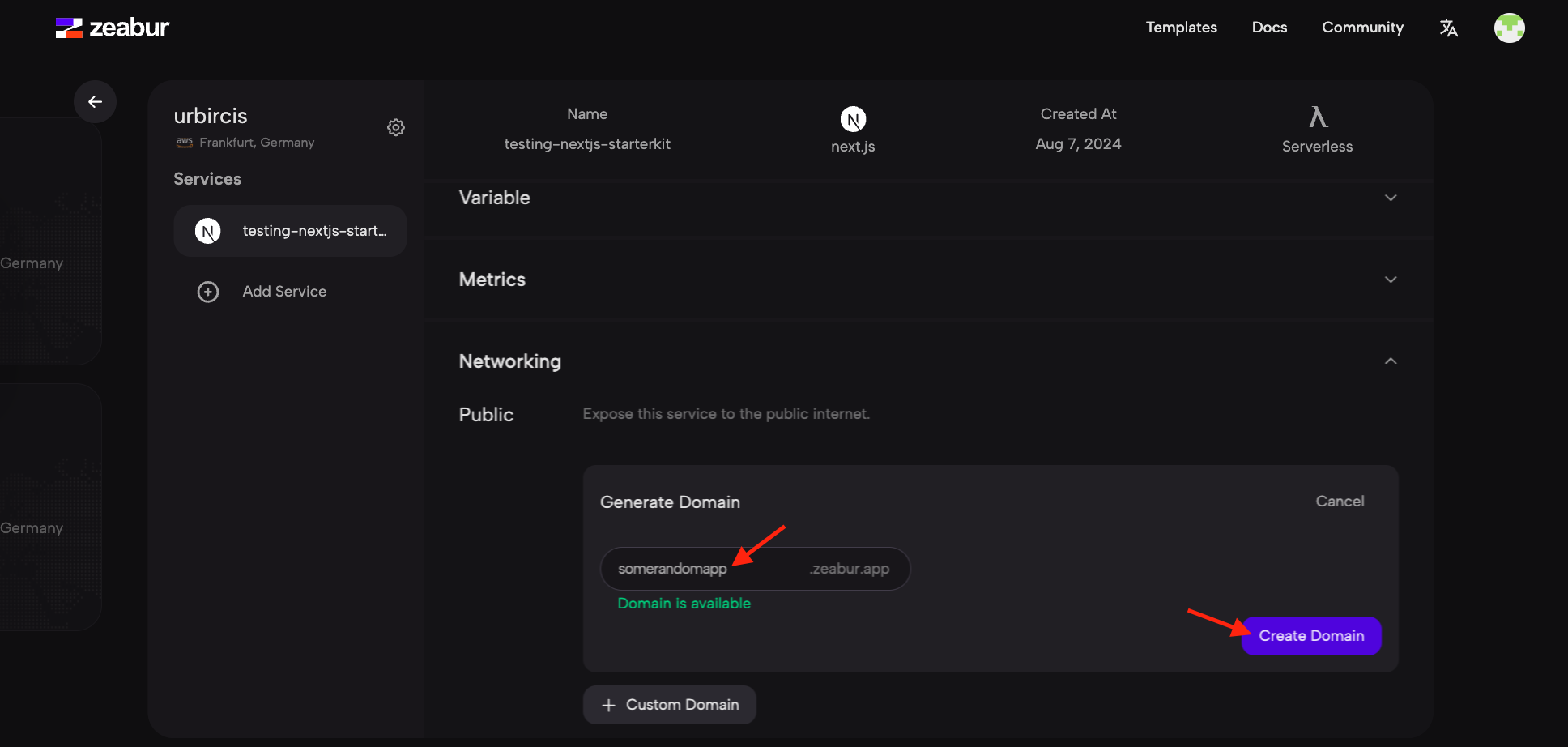The height and width of the screenshot is (747, 1568).
Task: Focus the somerandomapp domain input field
Action: [x=755, y=569]
